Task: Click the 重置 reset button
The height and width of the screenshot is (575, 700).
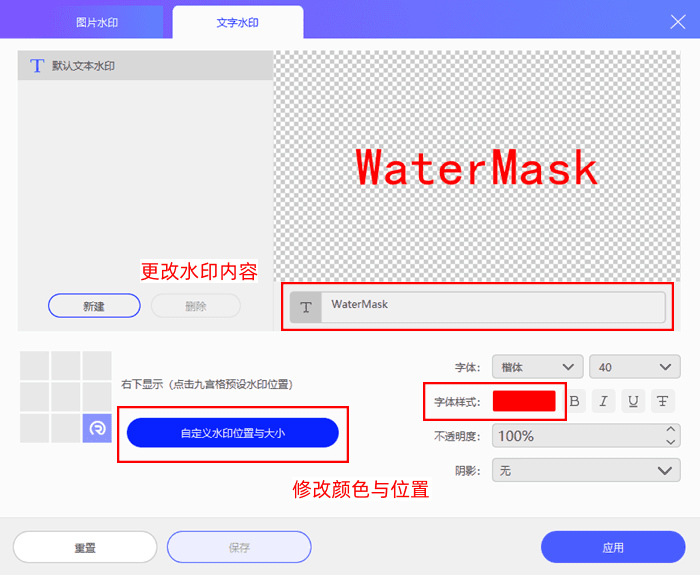Action: point(85,547)
